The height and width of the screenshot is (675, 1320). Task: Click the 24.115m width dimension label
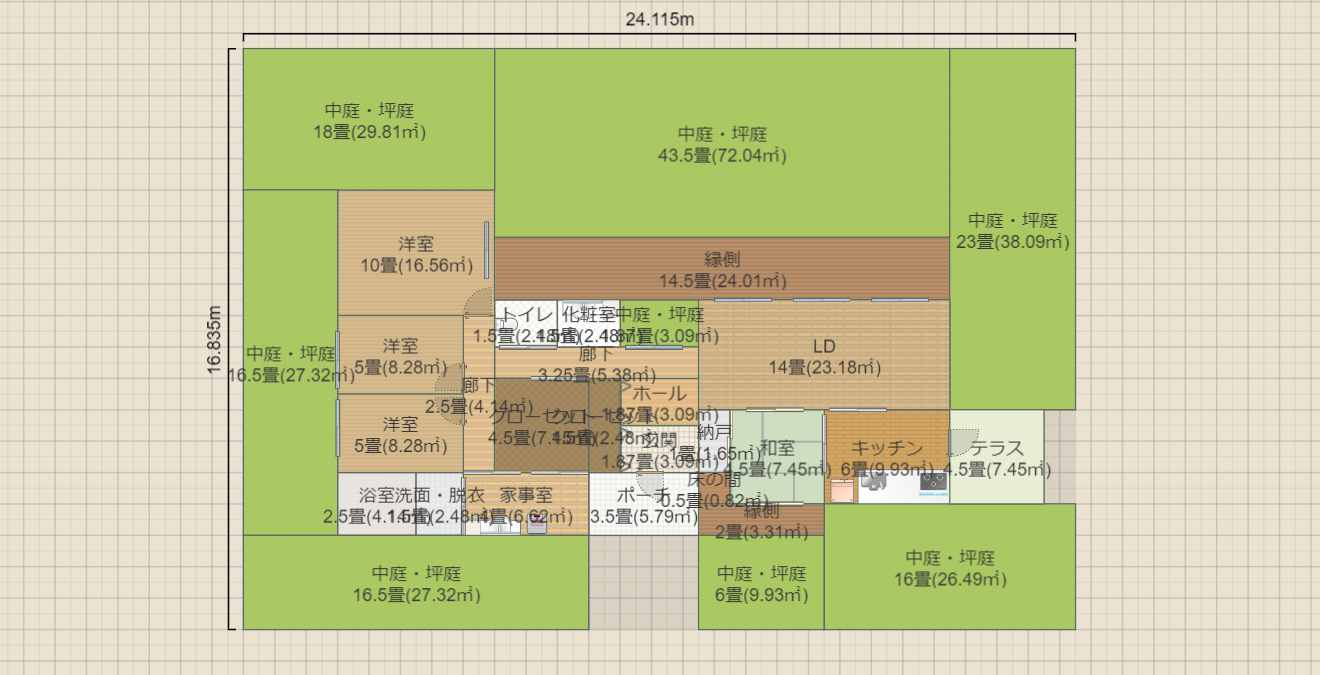point(659,18)
